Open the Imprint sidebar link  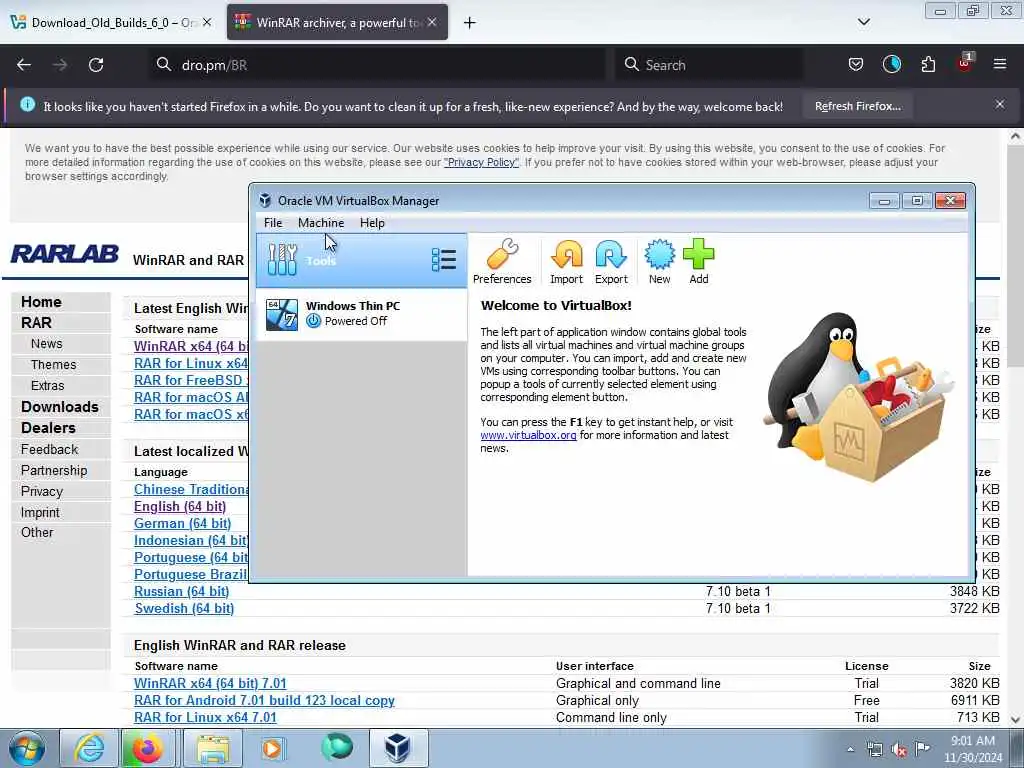tap(40, 513)
